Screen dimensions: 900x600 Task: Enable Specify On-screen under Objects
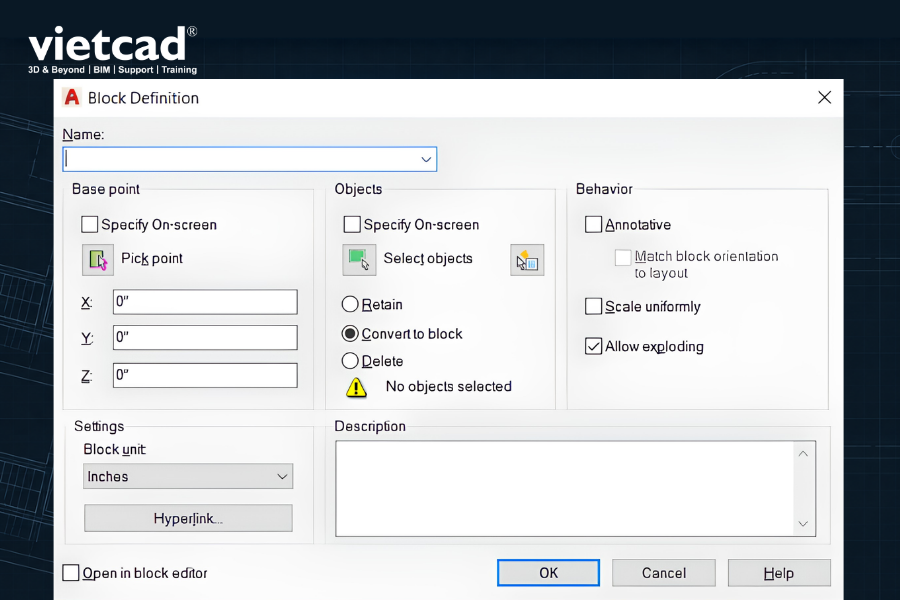[x=352, y=224]
